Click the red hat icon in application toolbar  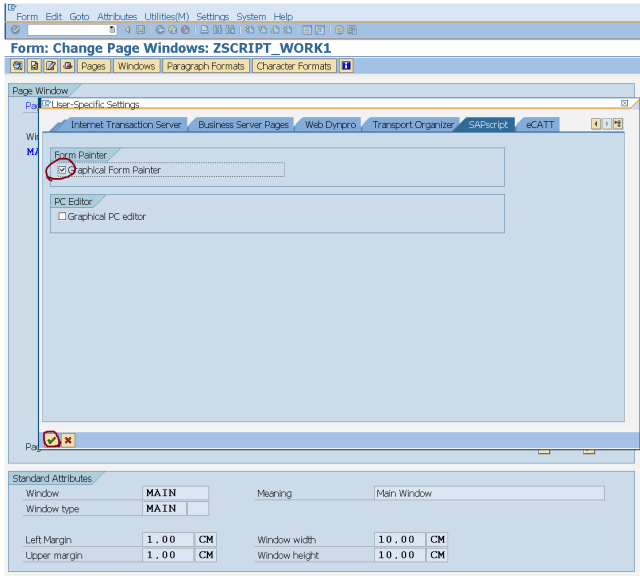68,66
